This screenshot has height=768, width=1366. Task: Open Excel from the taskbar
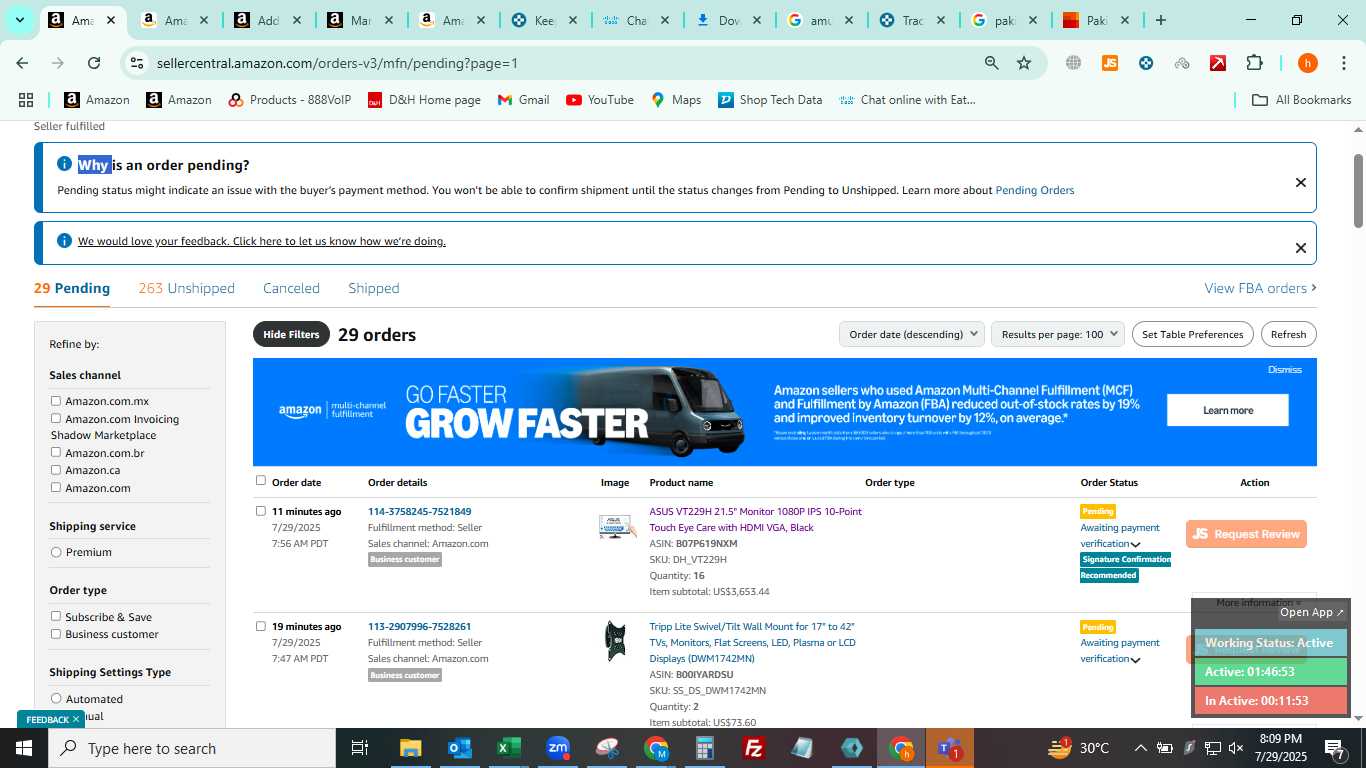click(508, 748)
